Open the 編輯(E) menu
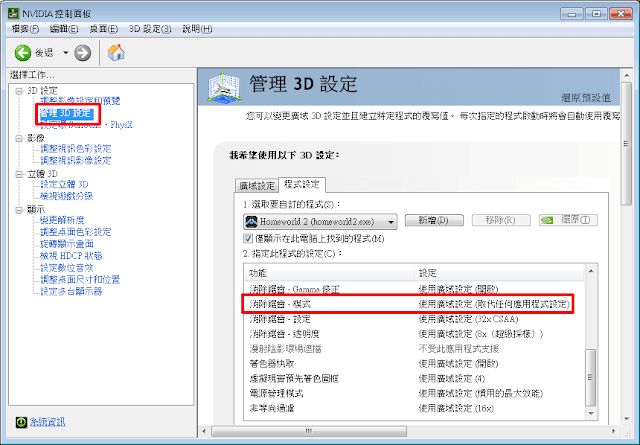Viewport: 640px width, 445px height. pos(64,29)
